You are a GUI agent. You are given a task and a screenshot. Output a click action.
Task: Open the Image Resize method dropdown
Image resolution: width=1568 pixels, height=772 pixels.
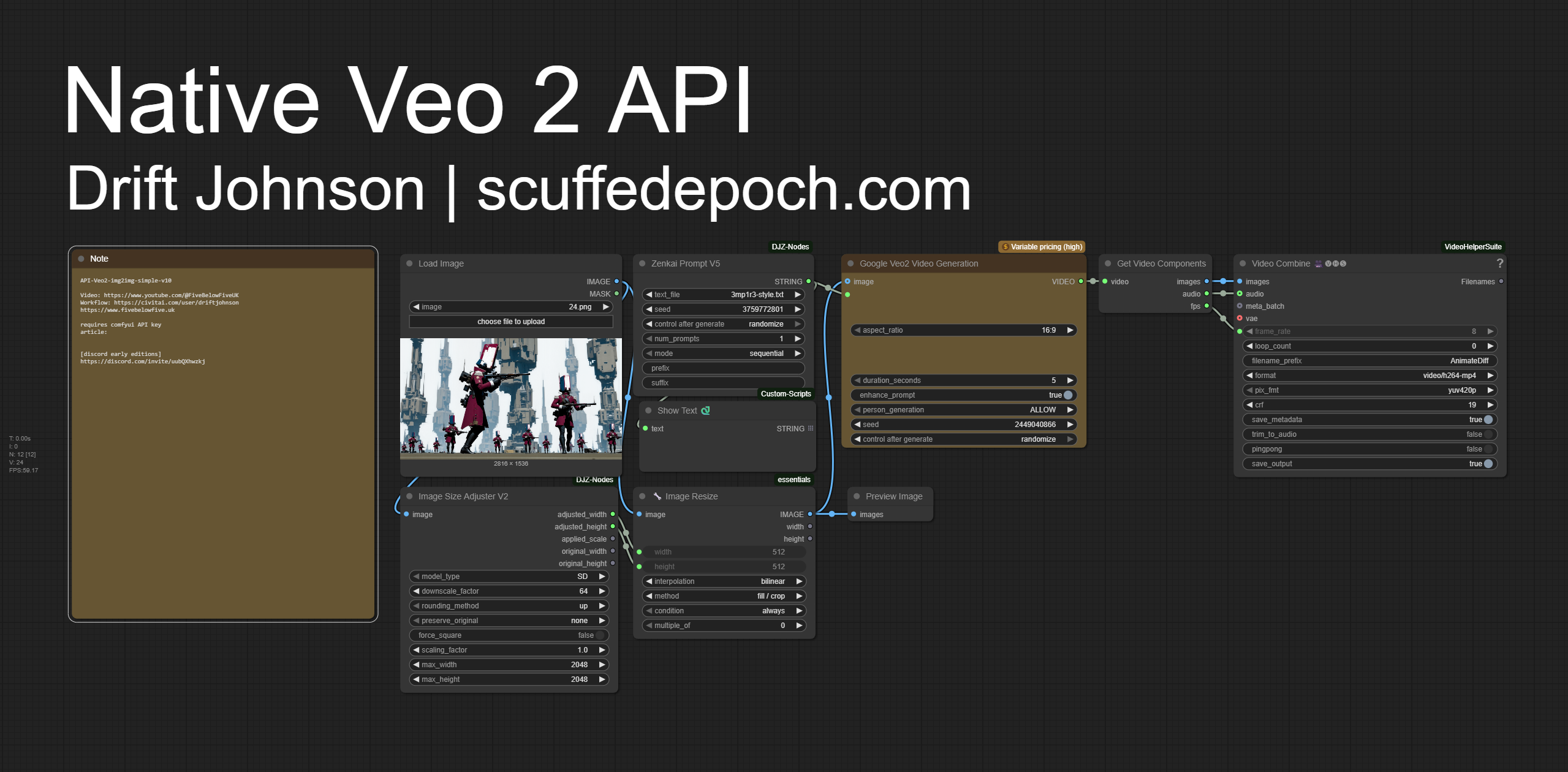click(x=724, y=596)
